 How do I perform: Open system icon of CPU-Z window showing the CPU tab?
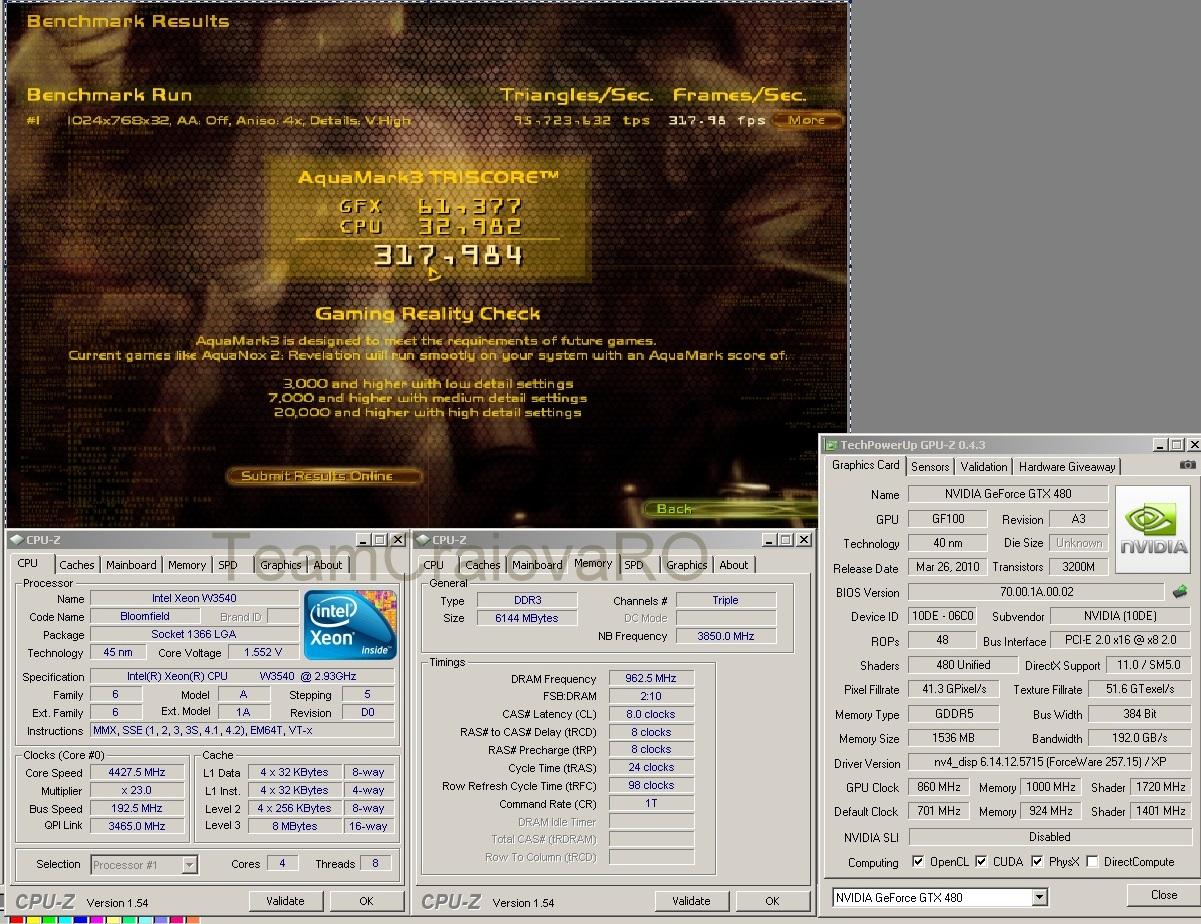tap(16, 540)
